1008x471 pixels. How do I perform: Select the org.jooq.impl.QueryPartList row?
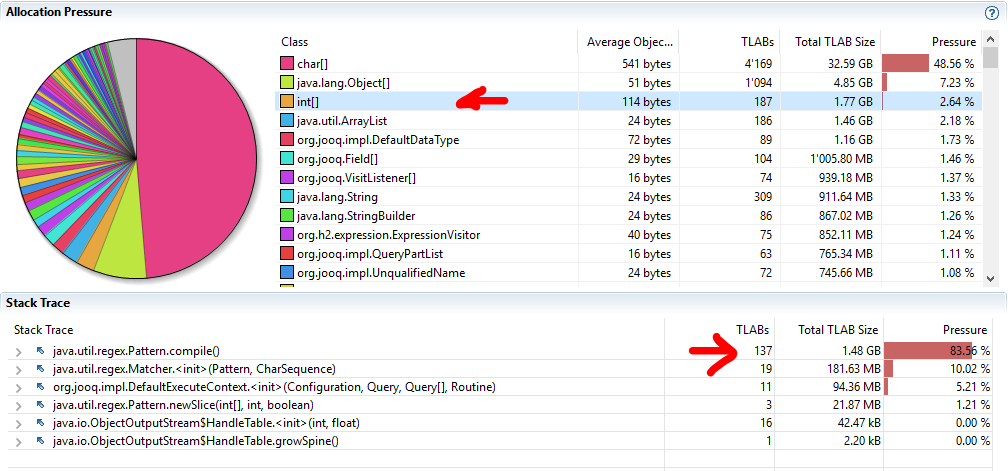click(628, 253)
